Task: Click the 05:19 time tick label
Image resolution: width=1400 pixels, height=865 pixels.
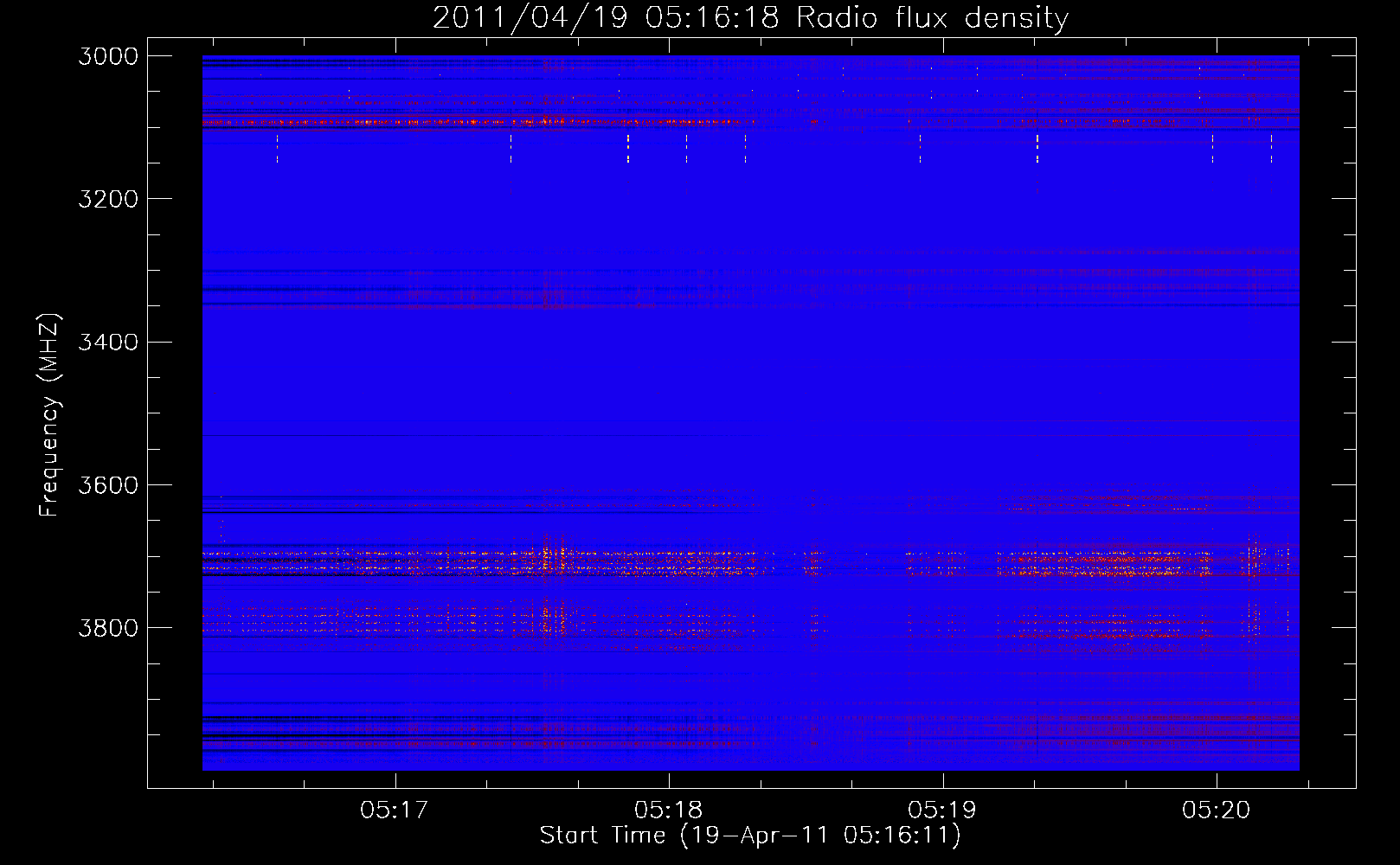Action: (942, 811)
